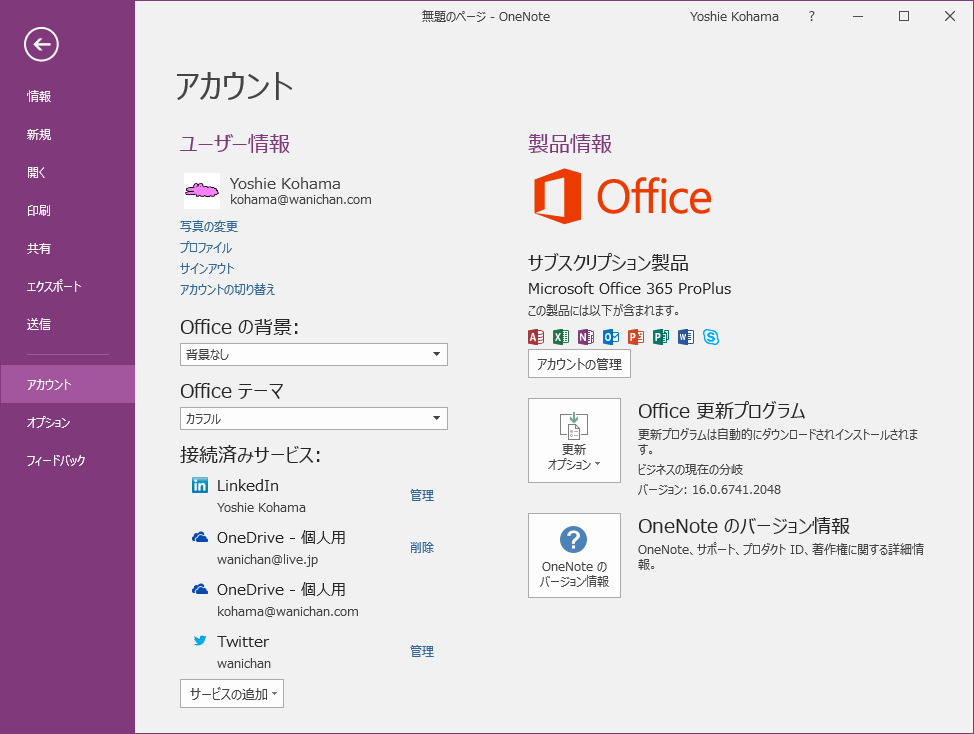The image size is (974, 734).
Task: Click the バージョン: 16.0.6741.2048 text
Action: (709, 489)
